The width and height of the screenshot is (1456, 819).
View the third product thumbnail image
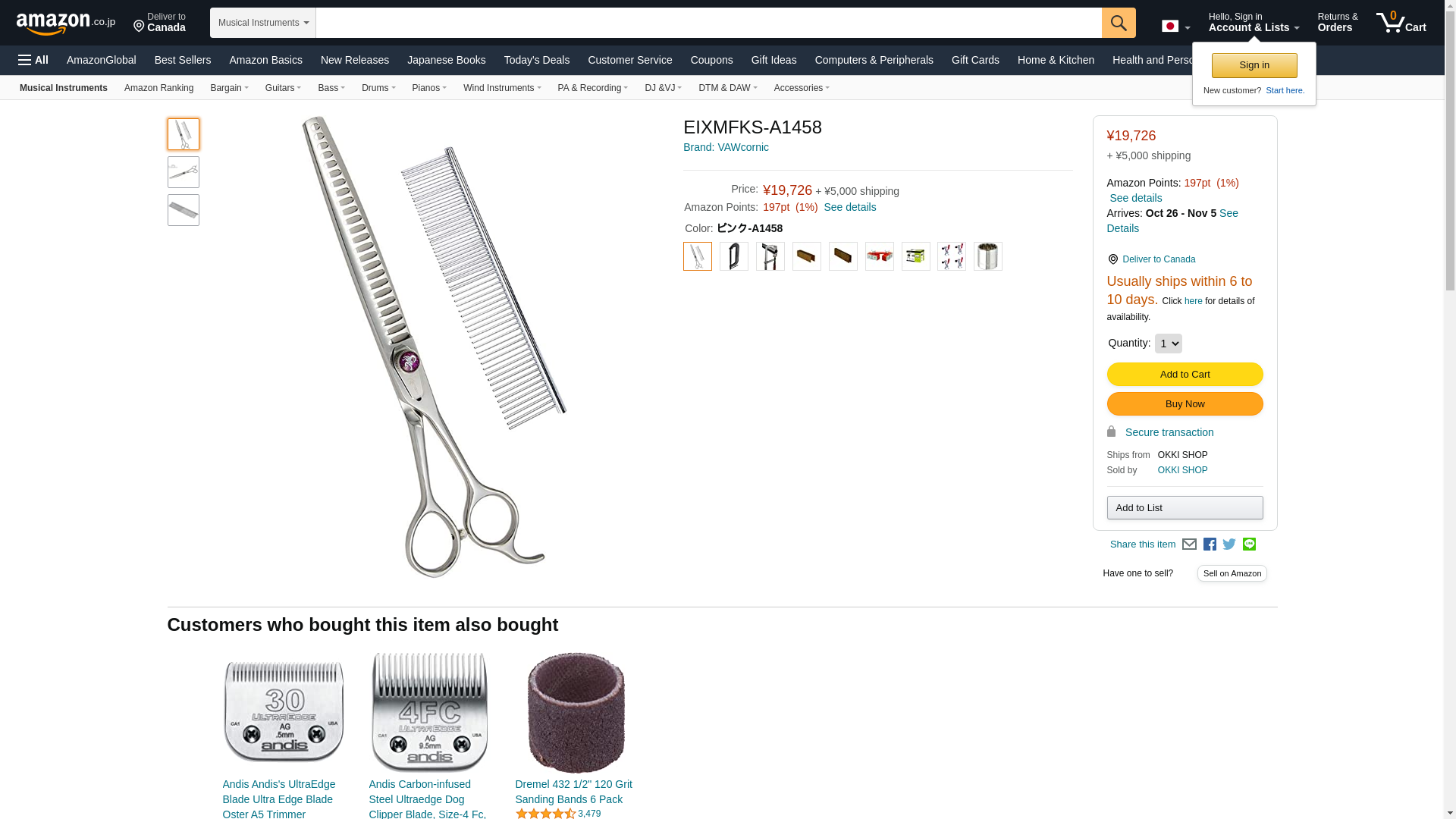tap(184, 210)
